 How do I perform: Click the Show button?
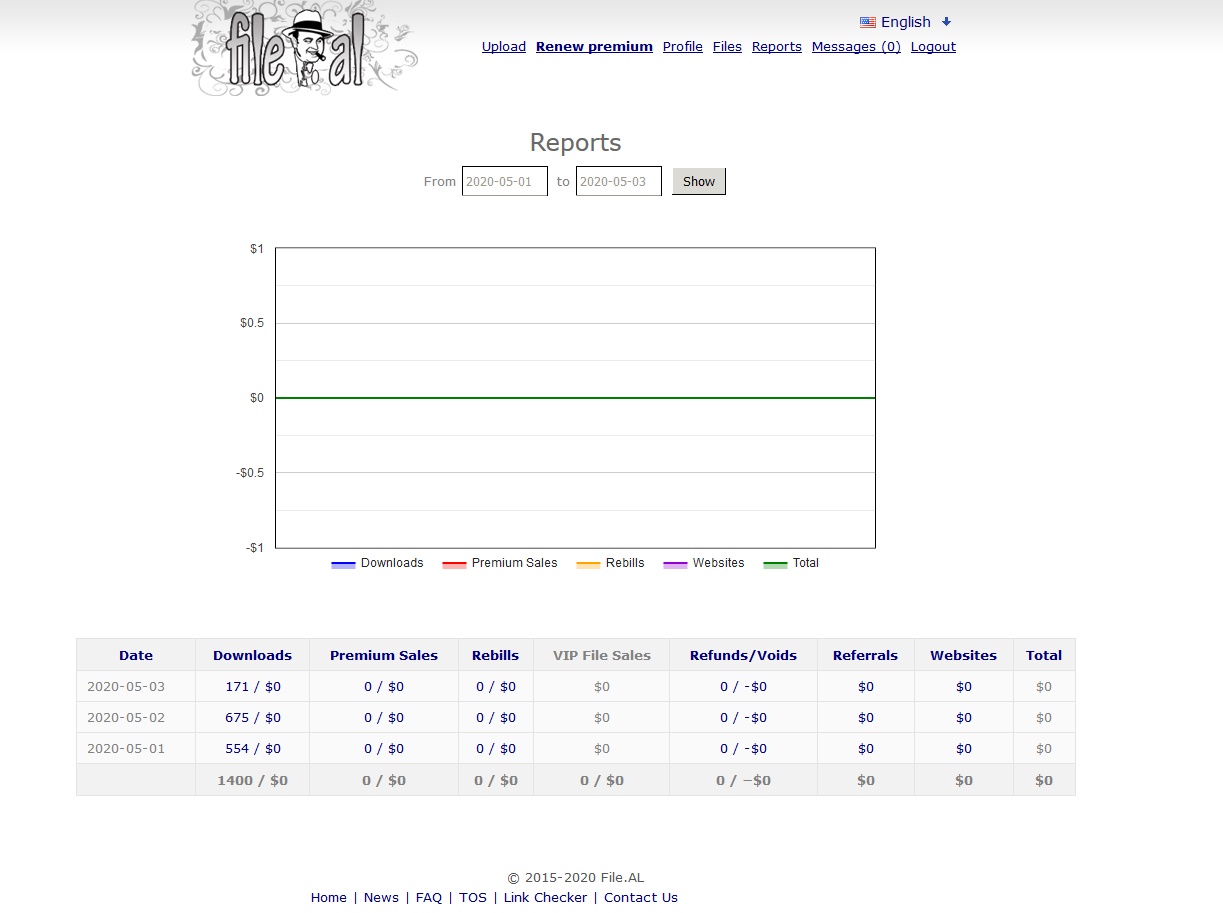coord(698,181)
